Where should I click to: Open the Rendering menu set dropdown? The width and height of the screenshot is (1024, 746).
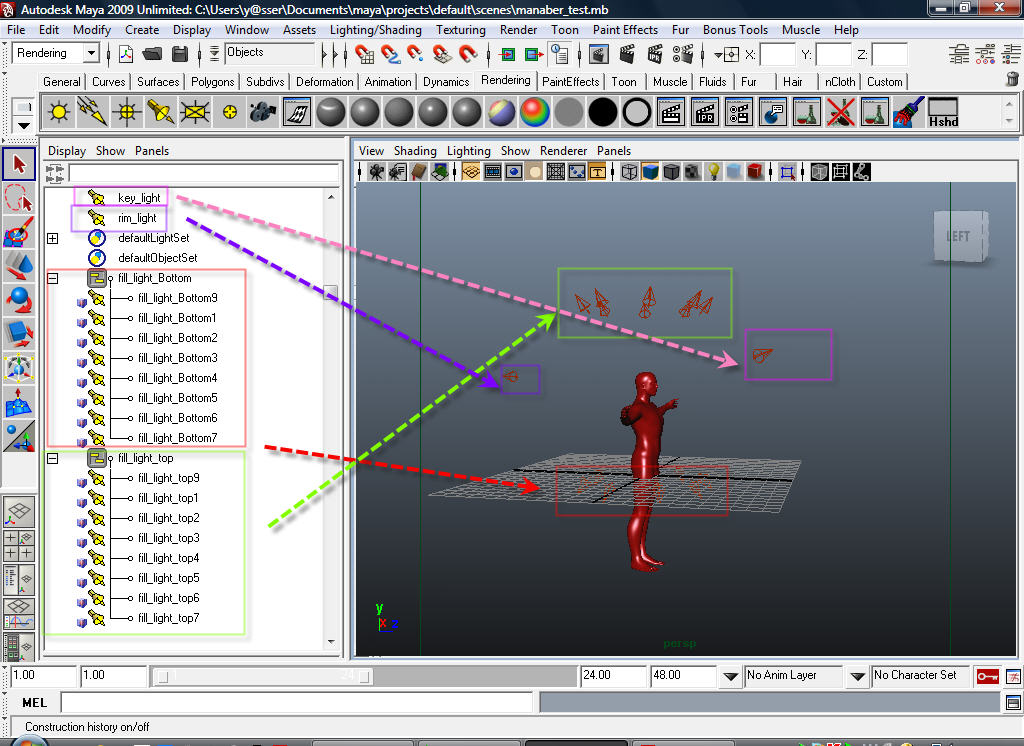click(56, 54)
